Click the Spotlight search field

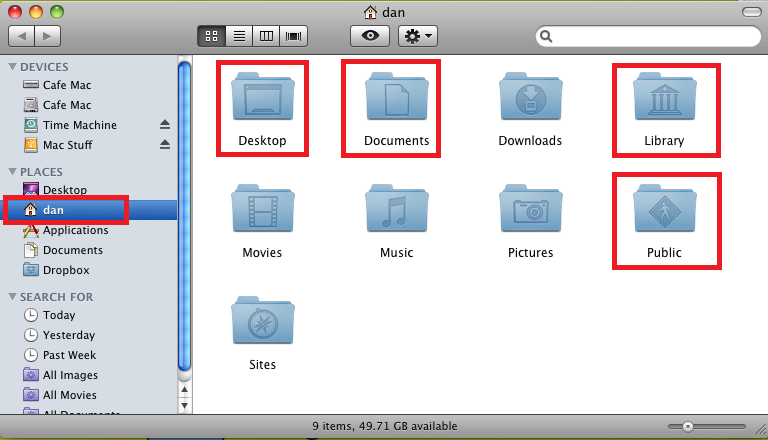pyautogui.click(x=648, y=36)
